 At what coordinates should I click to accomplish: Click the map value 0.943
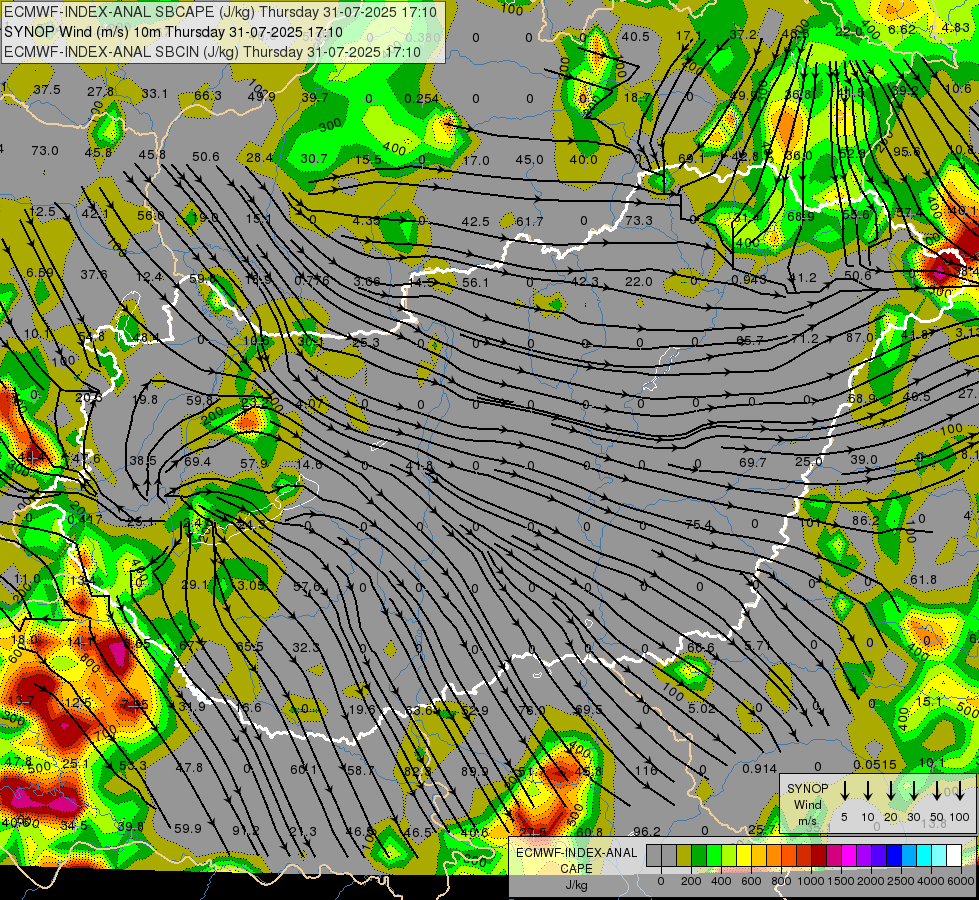click(x=749, y=280)
